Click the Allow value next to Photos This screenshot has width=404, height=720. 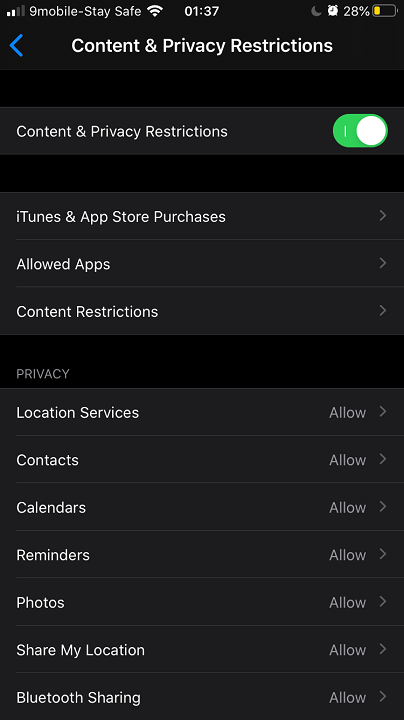tap(348, 602)
